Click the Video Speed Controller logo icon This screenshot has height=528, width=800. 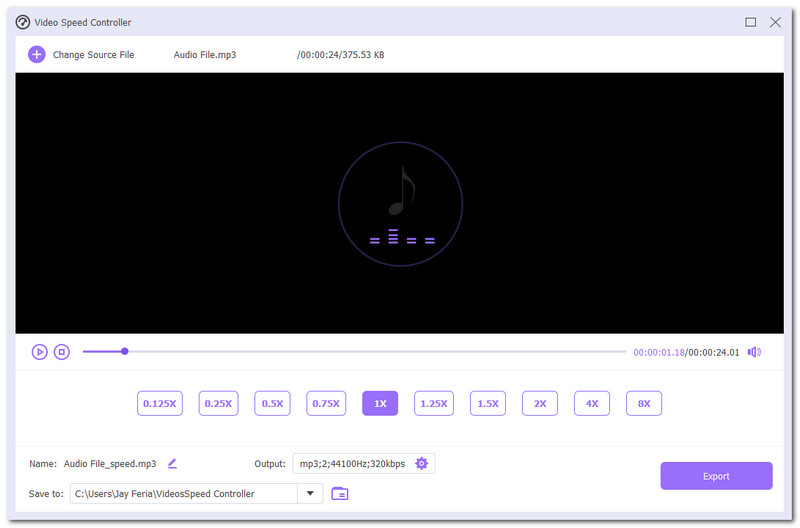click(x=22, y=22)
